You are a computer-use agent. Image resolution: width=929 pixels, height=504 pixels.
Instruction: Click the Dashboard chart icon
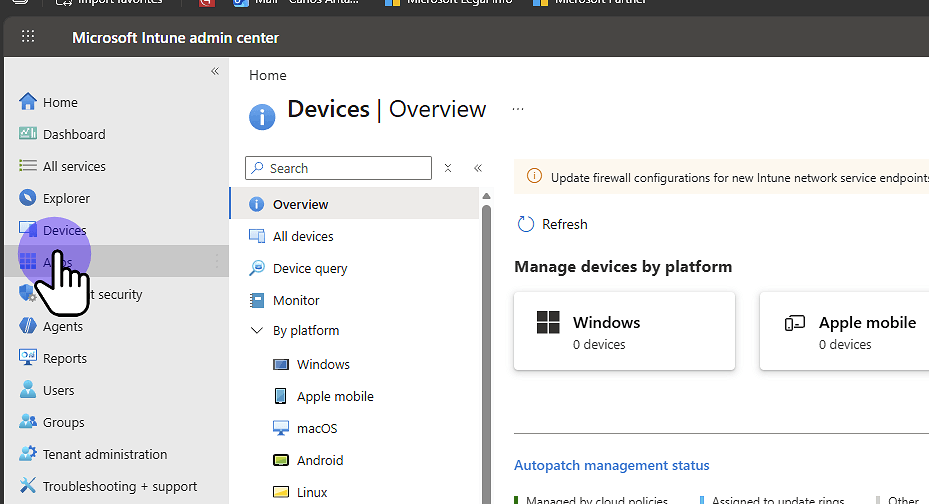[x=28, y=133]
